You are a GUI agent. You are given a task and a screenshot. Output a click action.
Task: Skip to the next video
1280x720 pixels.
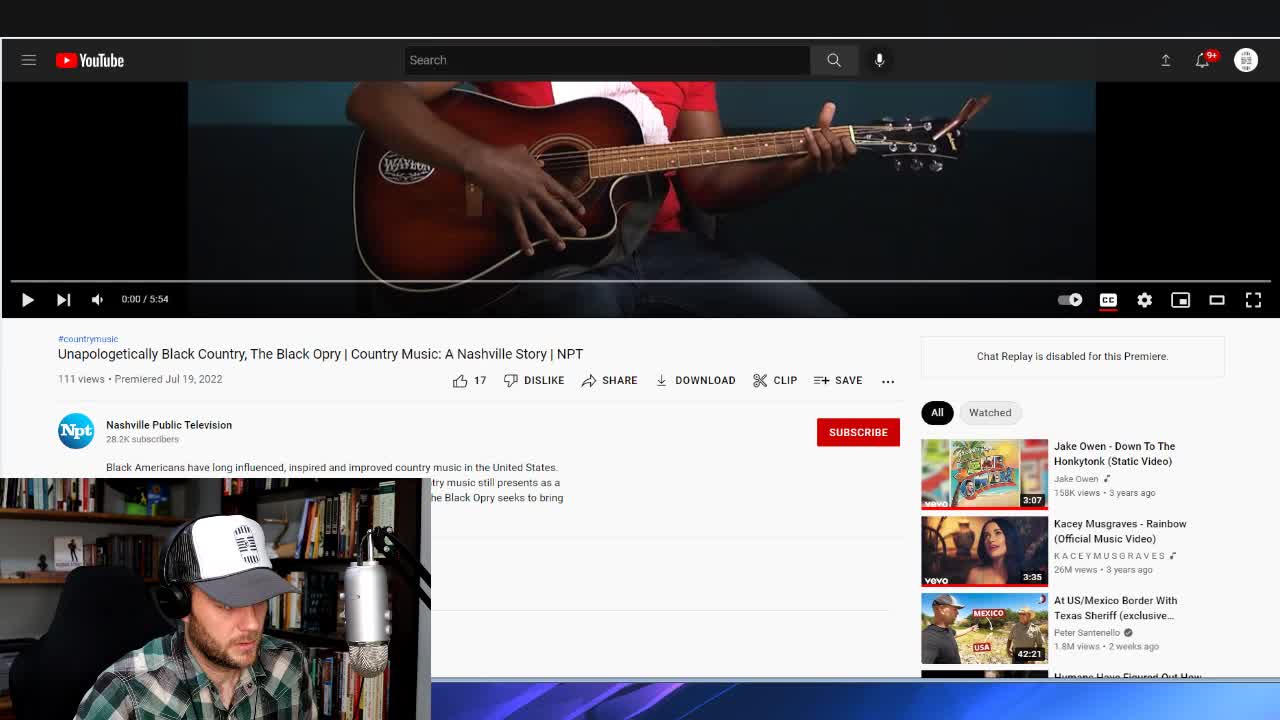point(63,299)
